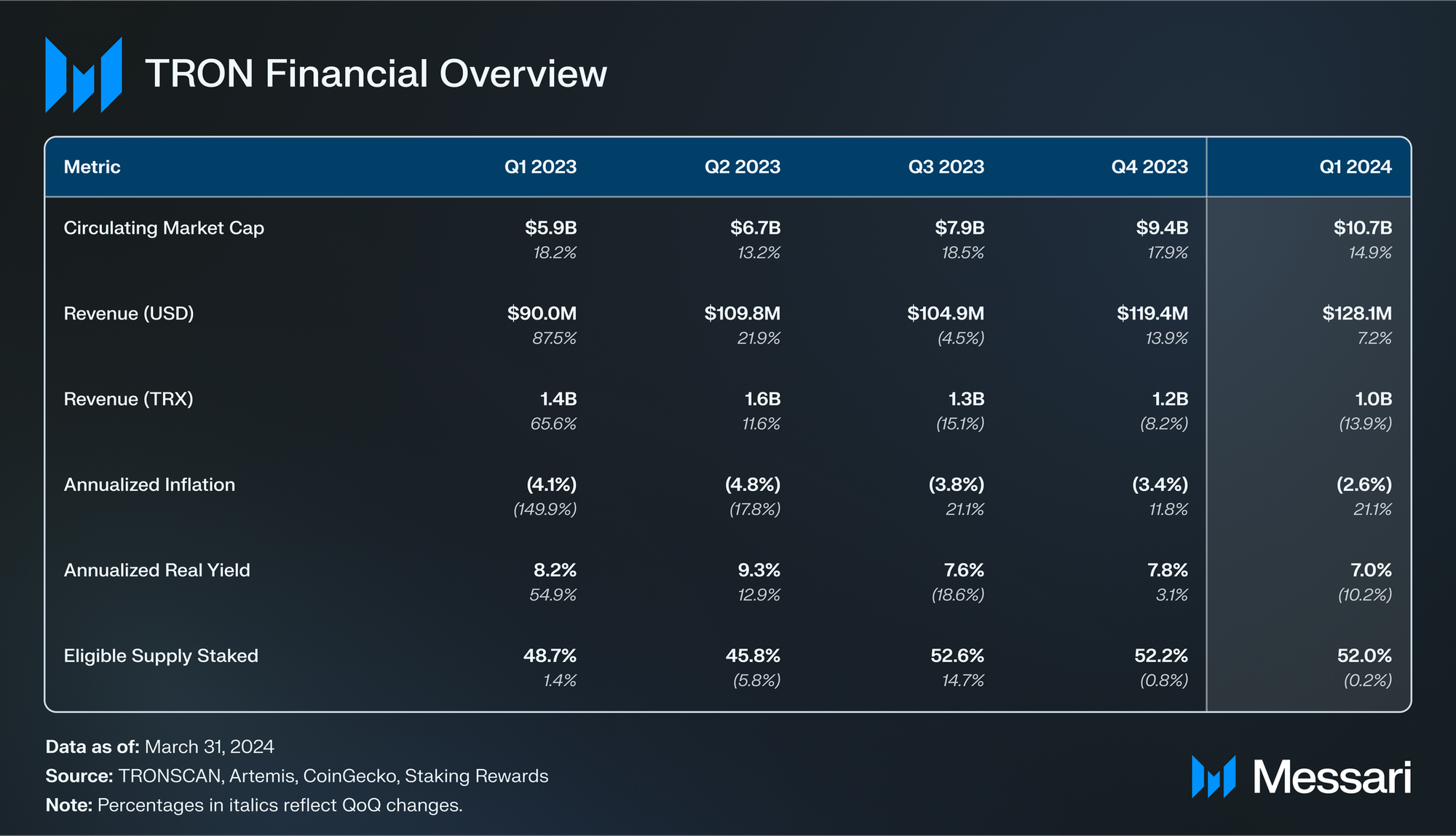1456x836 pixels.
Task: Select the Q2 2023 column header
Action: [742, 167]
